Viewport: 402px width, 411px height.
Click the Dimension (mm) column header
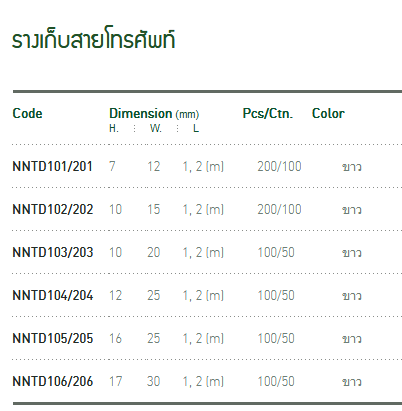(x=154, y=114)
